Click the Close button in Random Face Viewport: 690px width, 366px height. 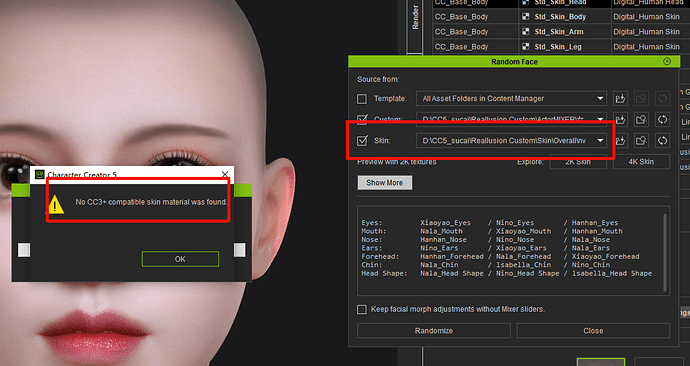(x=593, y=330)
